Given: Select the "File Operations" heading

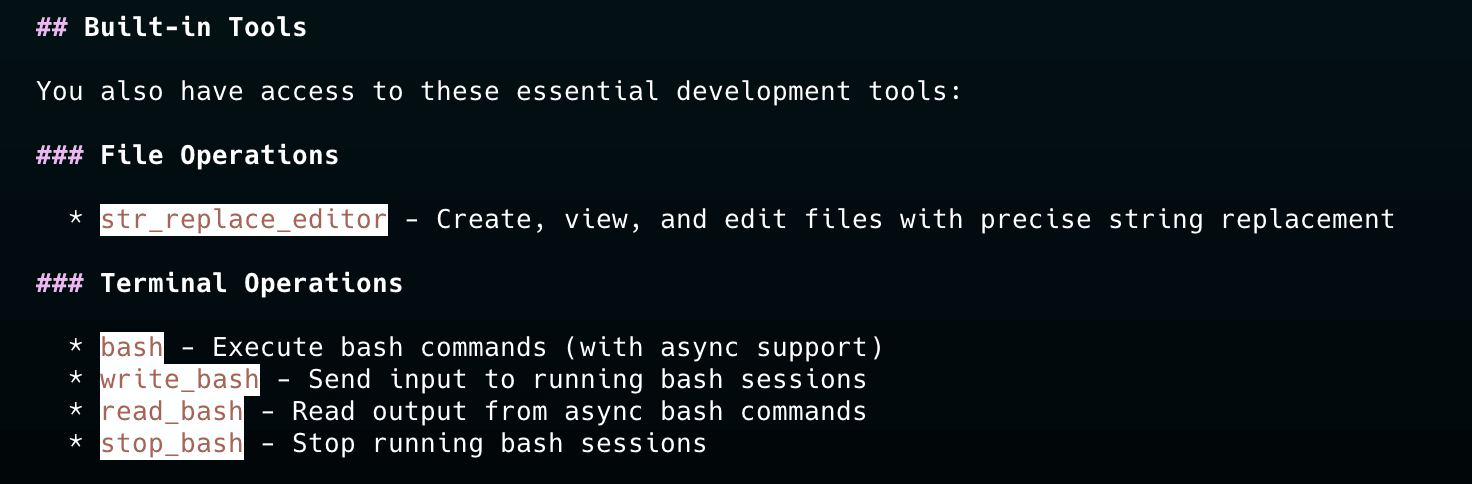Looking at the screenshot, I should (x=219, y=156).
